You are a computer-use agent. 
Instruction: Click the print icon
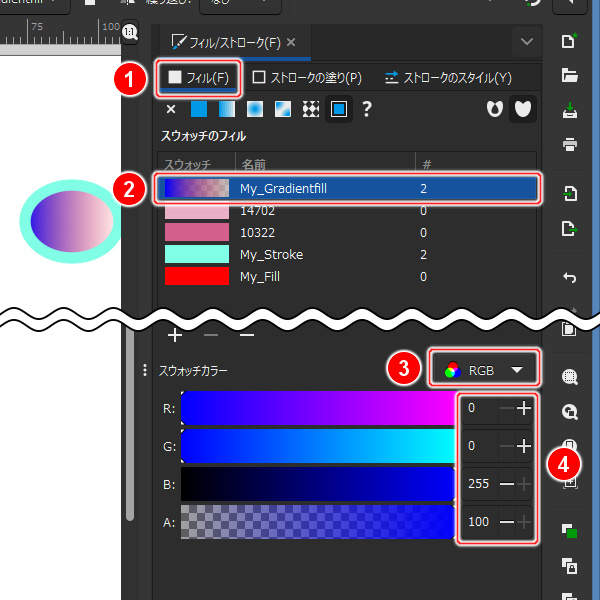[x=569, y=145]
